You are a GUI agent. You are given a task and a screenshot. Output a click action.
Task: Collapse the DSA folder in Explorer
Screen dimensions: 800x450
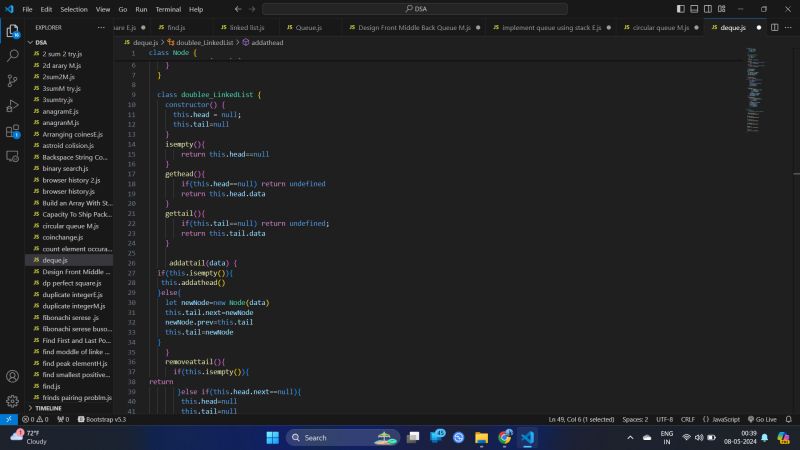click(x=41, y=43)
